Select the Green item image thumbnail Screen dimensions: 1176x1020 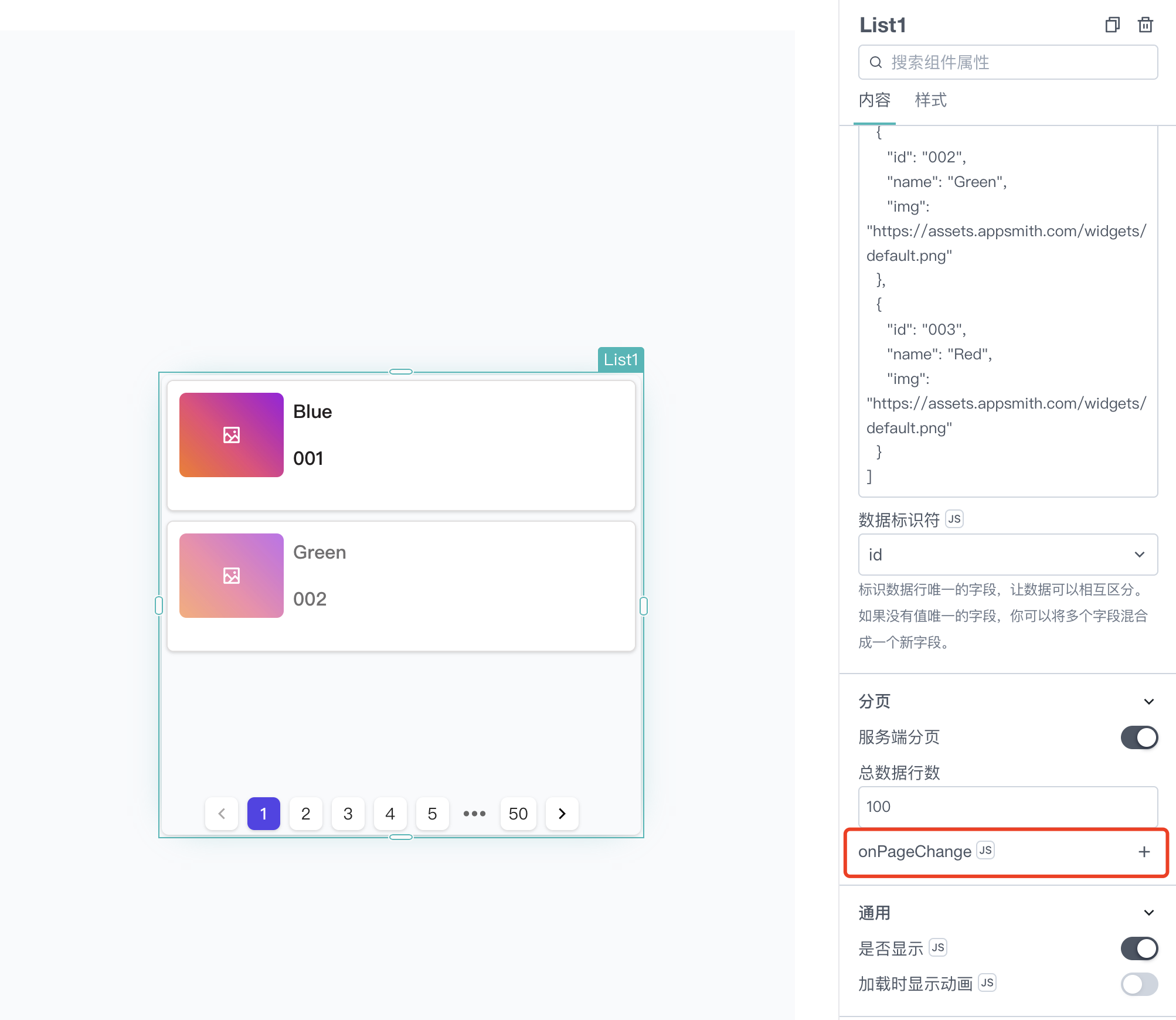pos(232,576)
